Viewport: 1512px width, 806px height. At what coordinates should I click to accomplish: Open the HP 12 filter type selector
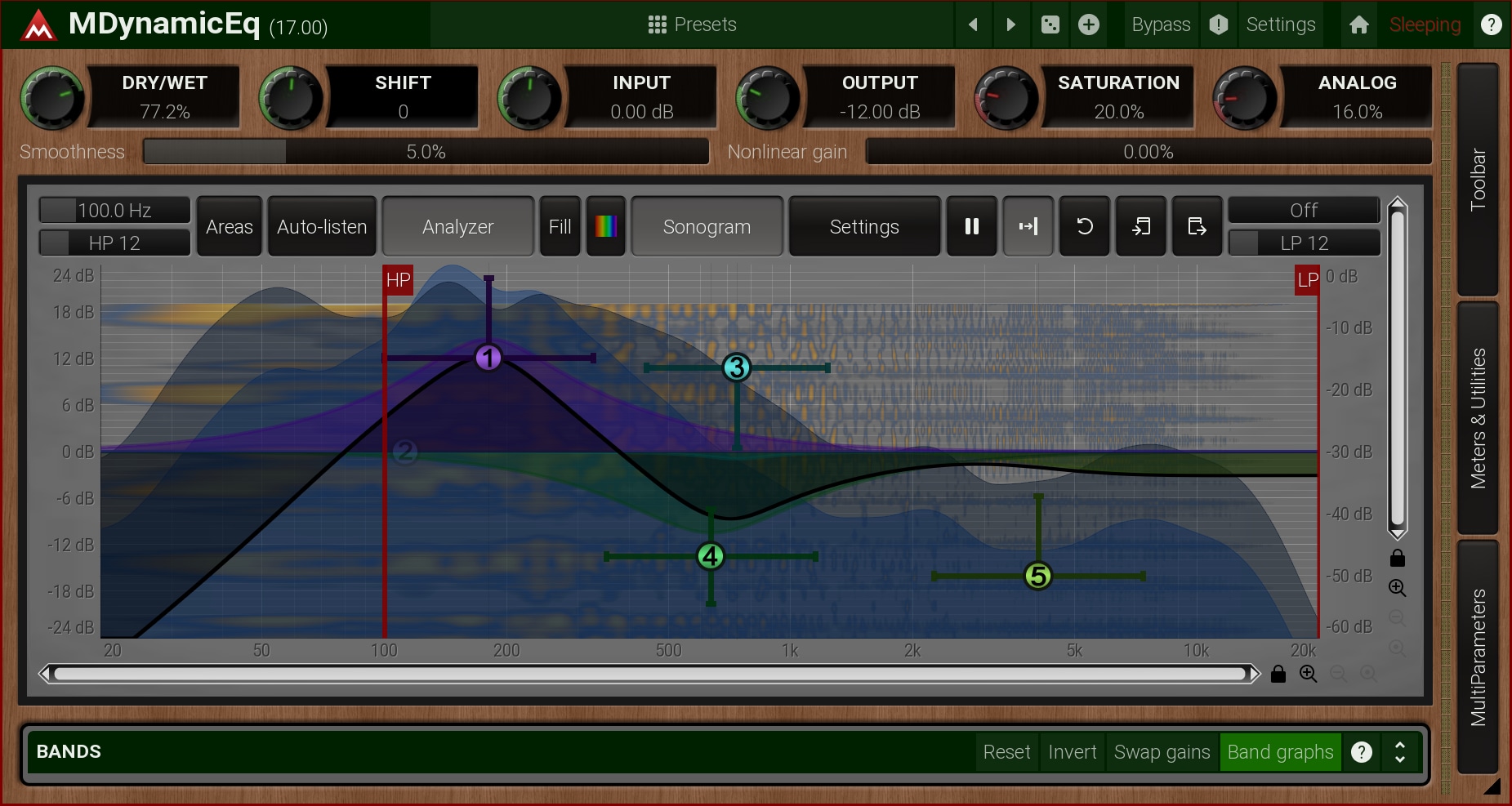click(114, 243)
